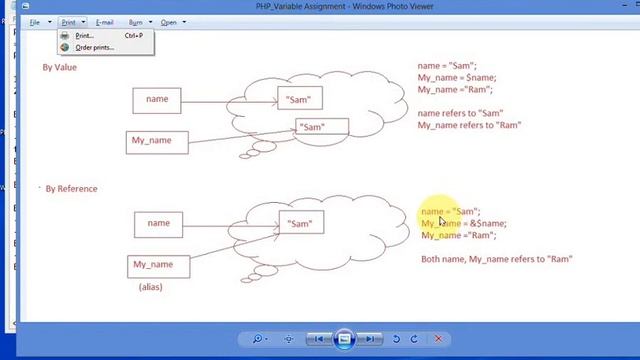Click the 'My_name = $name;' line
640x360 pixels.
pyautogui.click(x=457, y=78)
